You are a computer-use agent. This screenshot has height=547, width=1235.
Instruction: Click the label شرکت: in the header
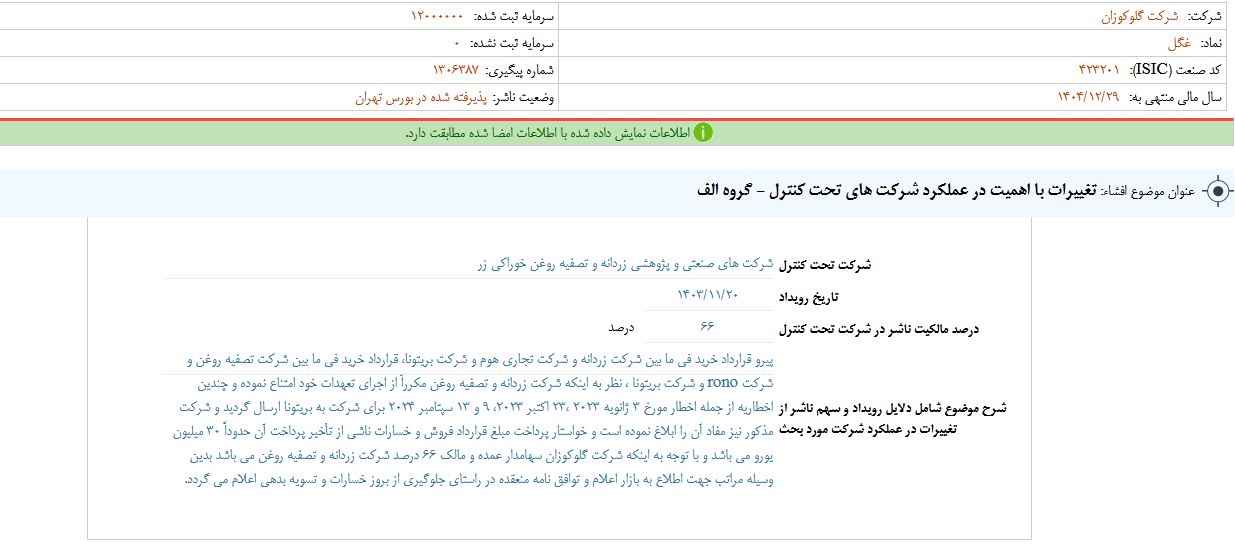click(1205, 17)
